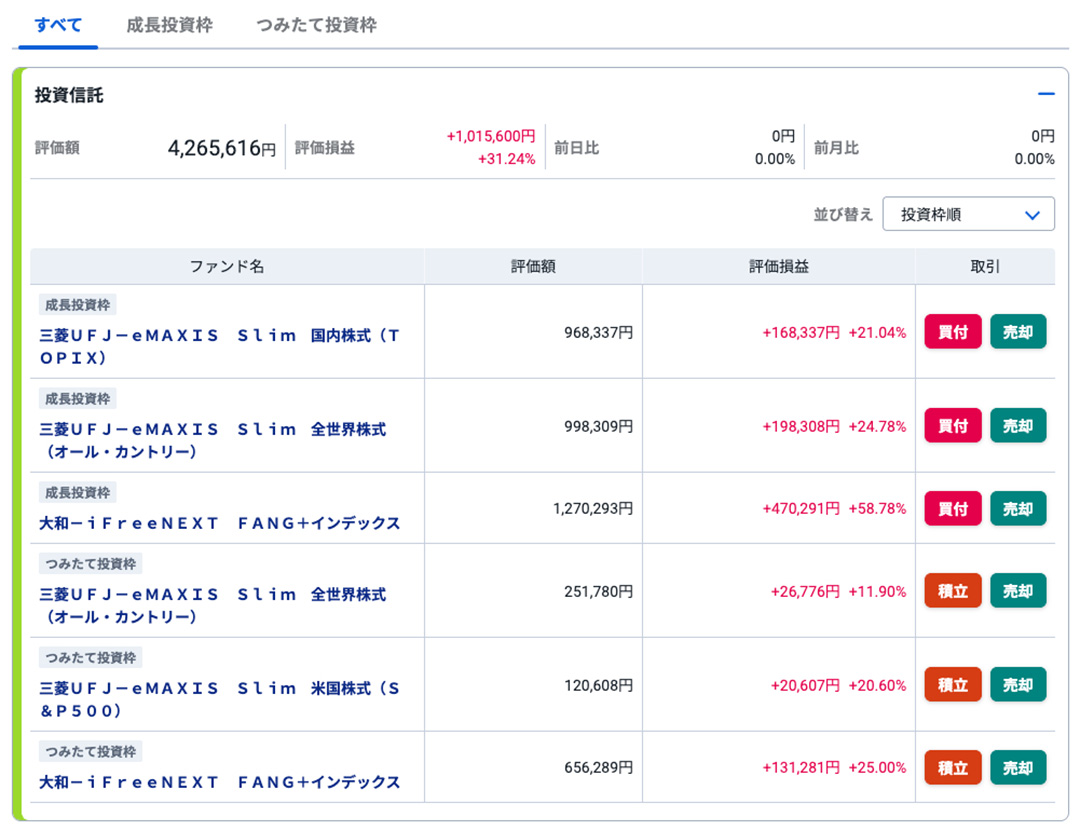
Task: Open the 並び替え 投資枠順 dropdown
Action: coord(968,214)
